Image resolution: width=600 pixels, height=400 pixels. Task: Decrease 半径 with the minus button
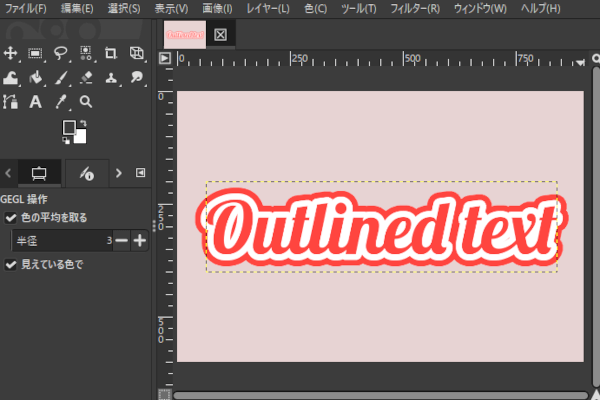(x=121, y=241)
